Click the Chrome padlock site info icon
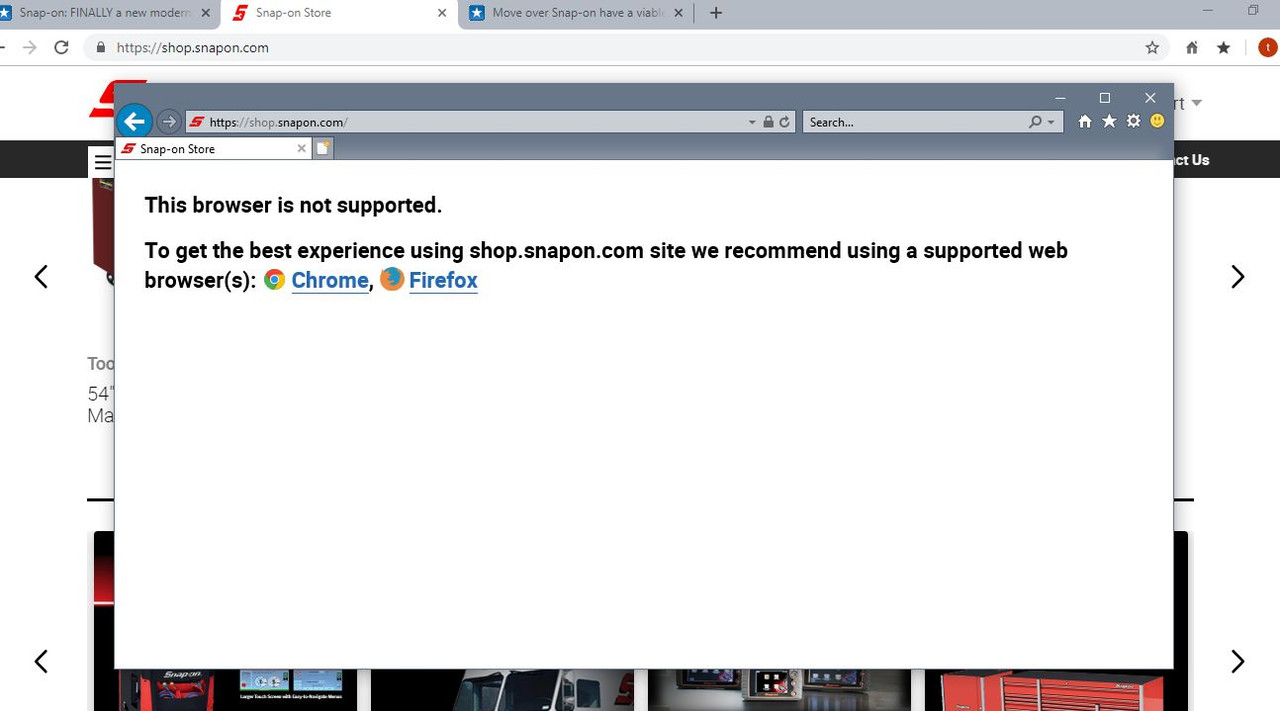The width and height of the screenshot is (1280, 711). pyautogui.click(x=100, y=47)
